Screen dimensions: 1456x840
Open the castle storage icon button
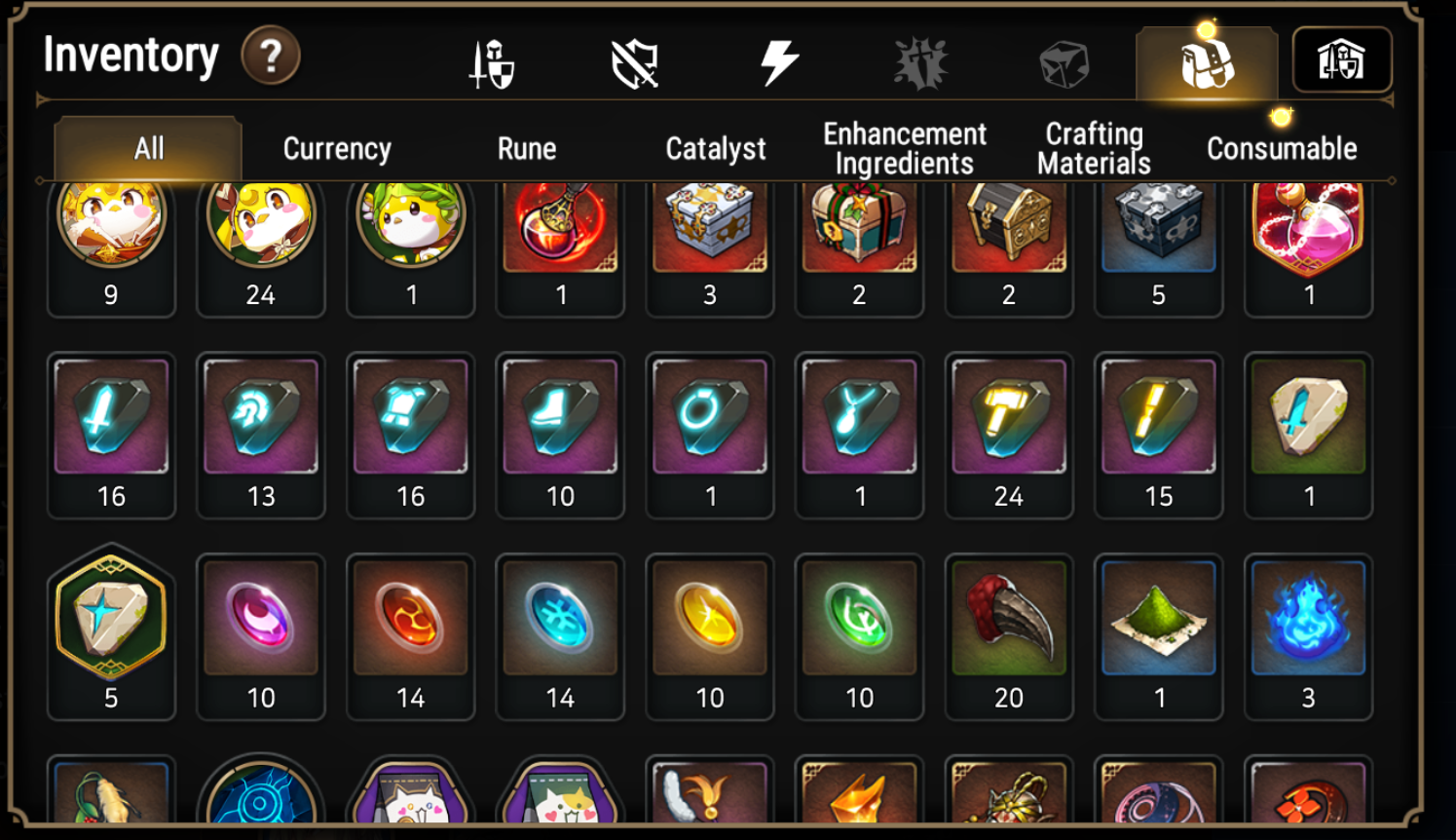(1341, 60)
